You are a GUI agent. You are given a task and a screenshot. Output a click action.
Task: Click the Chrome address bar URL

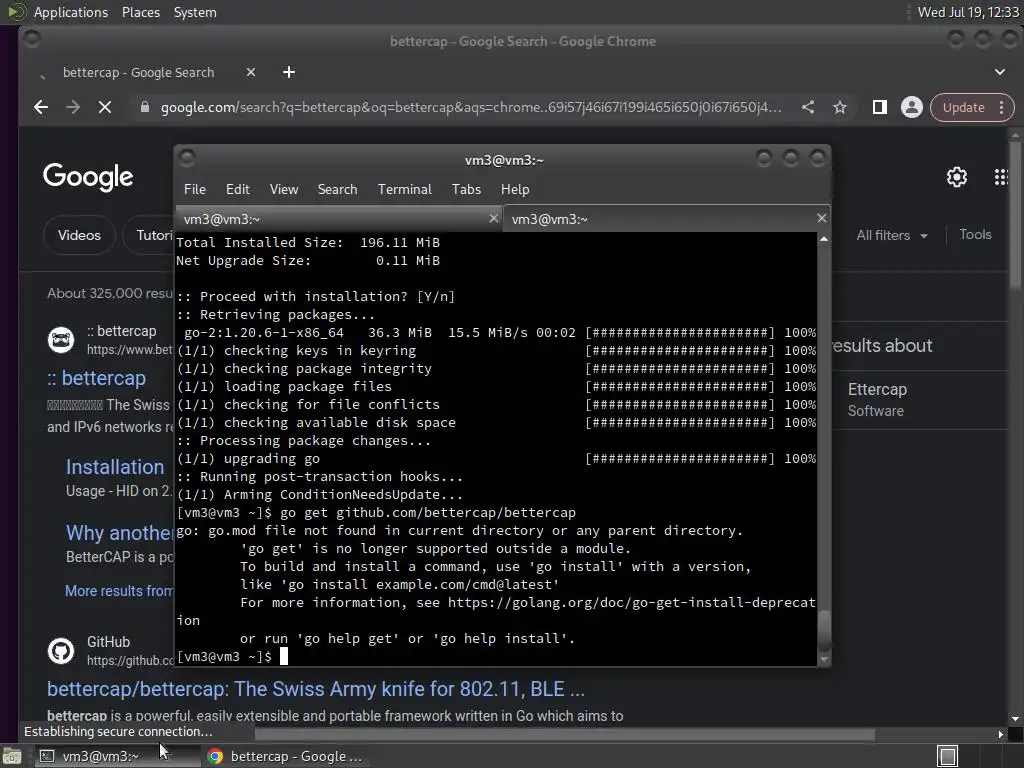pyautogui.click(x=471, y=107)
